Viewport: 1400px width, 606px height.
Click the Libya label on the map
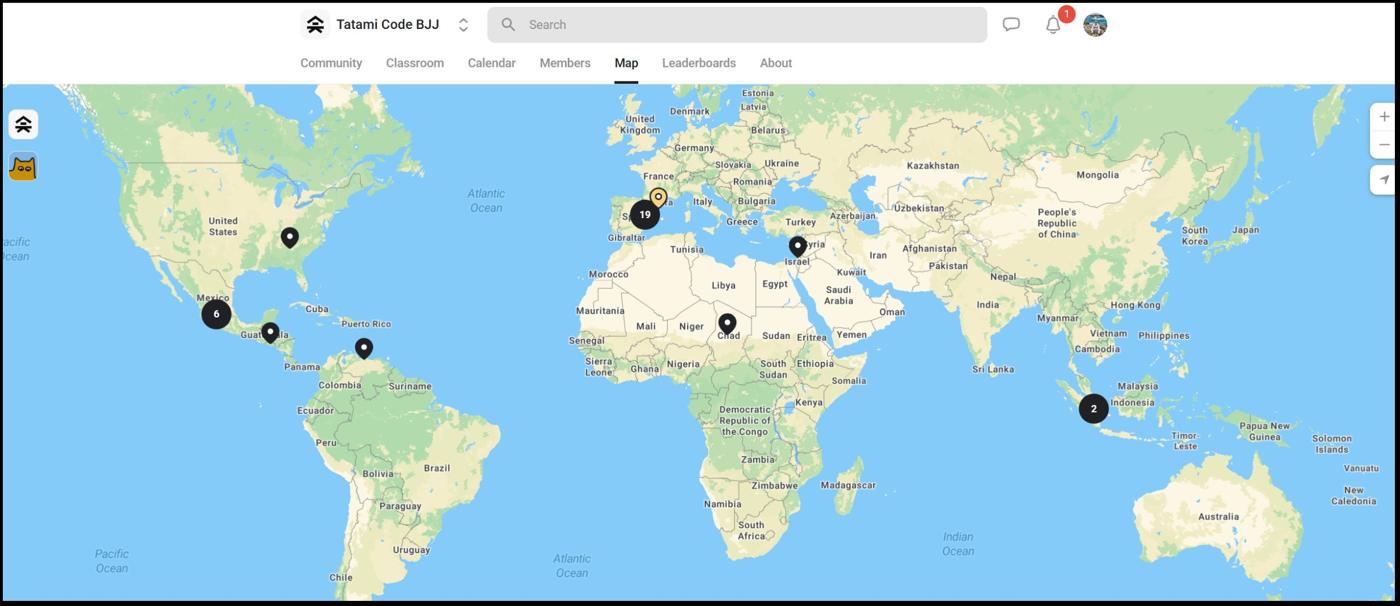coord(723,285)
